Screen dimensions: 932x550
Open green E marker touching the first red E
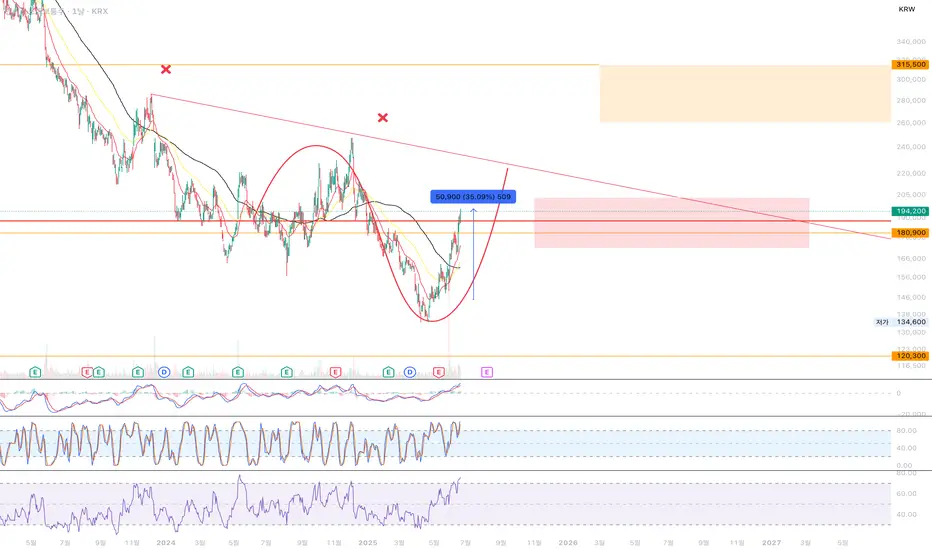[x=99, y=372]
